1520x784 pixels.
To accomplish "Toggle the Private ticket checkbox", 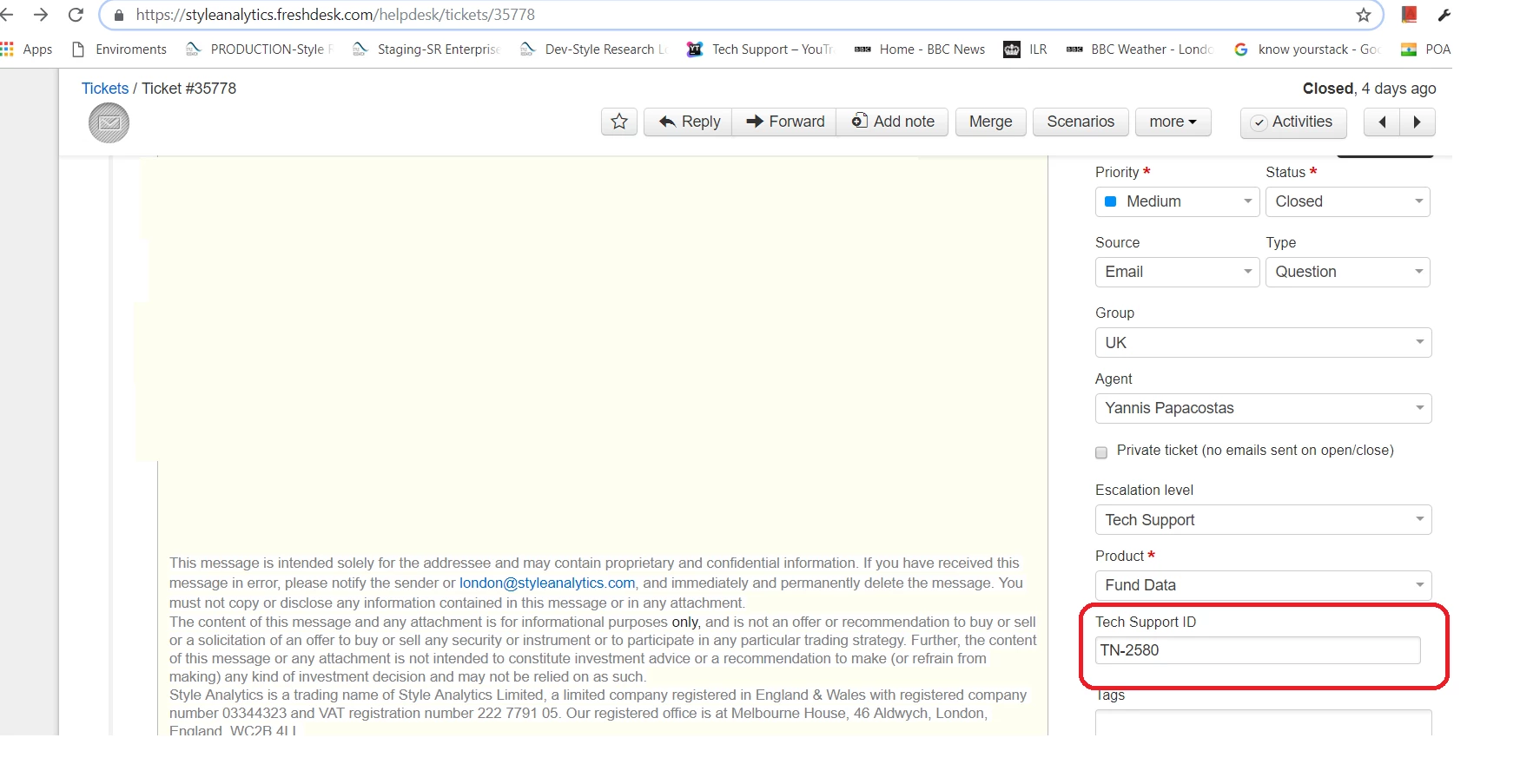I will click(1101, 452).
